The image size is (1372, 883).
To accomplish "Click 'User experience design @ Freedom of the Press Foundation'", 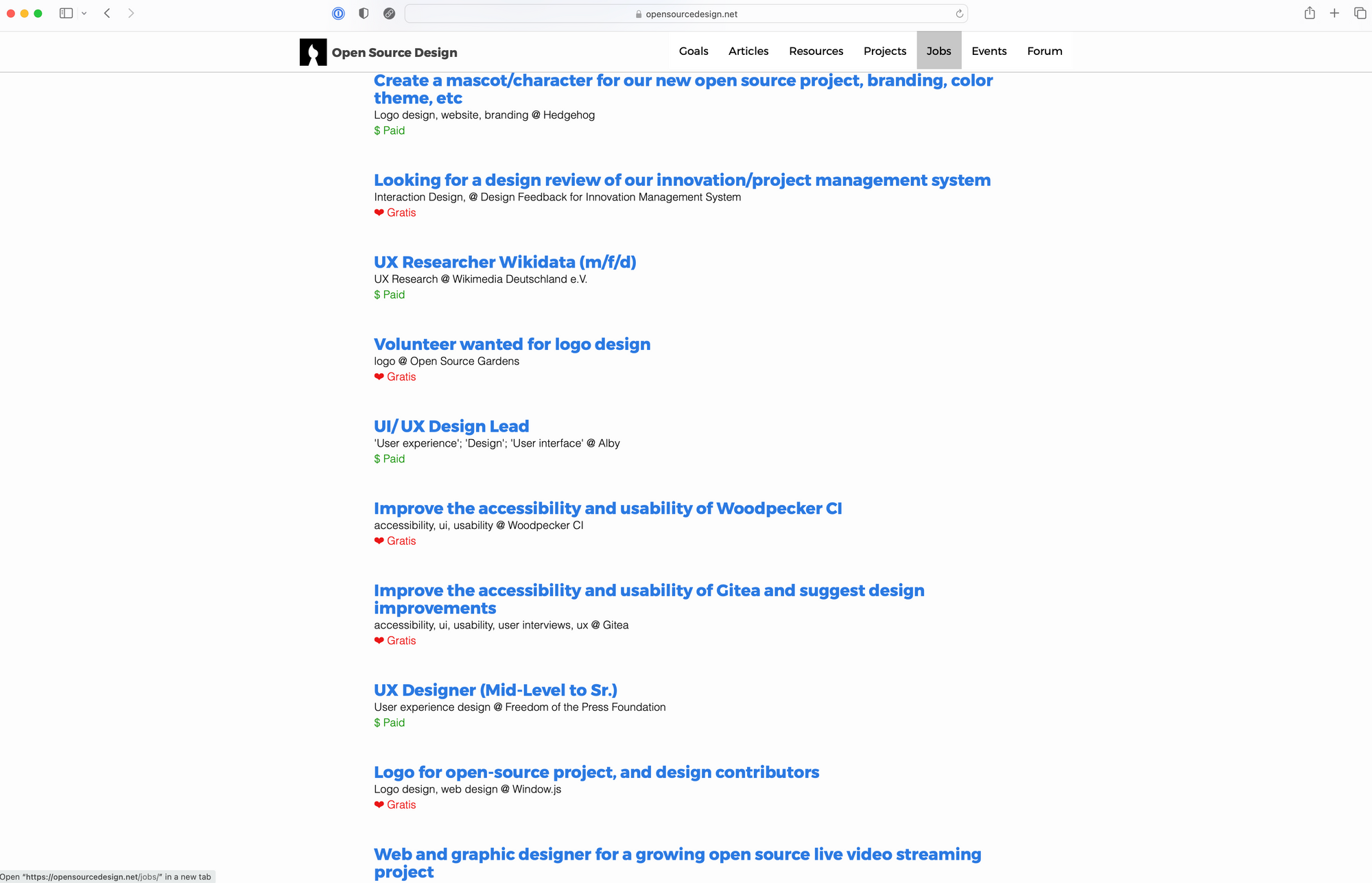I will (x=520, y=707).
